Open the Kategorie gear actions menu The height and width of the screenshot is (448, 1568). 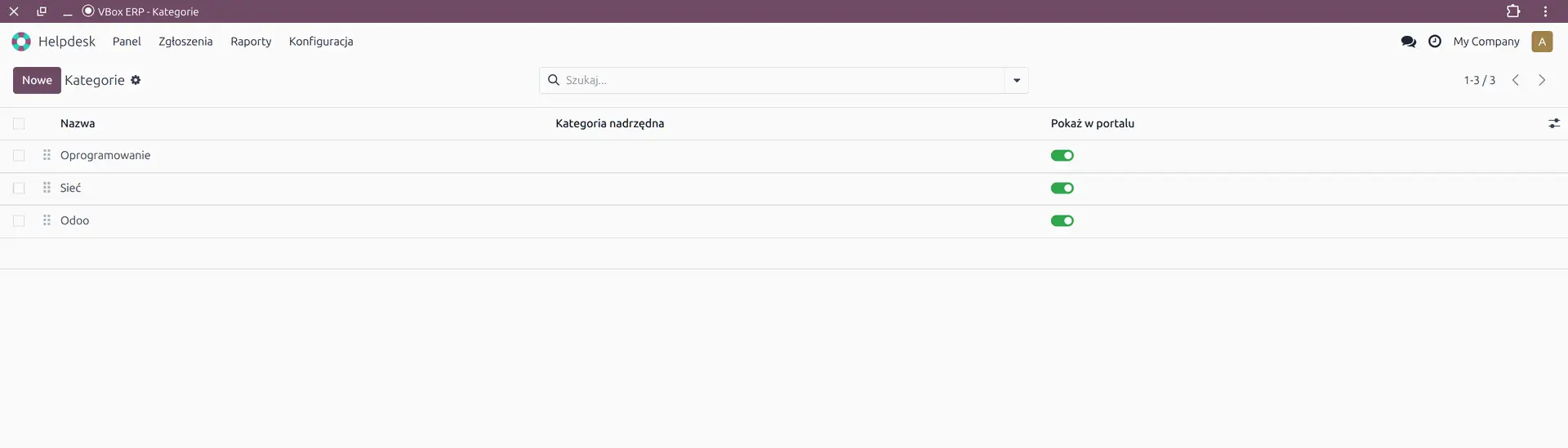136,80
